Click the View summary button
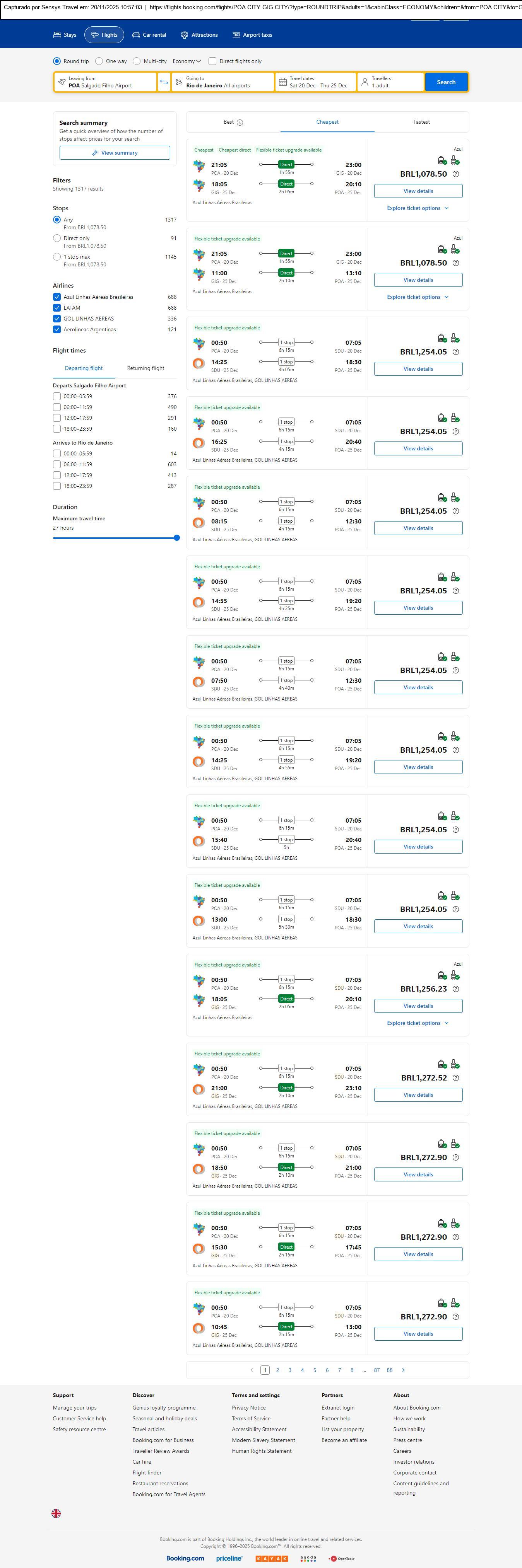 tap(115, 153)
